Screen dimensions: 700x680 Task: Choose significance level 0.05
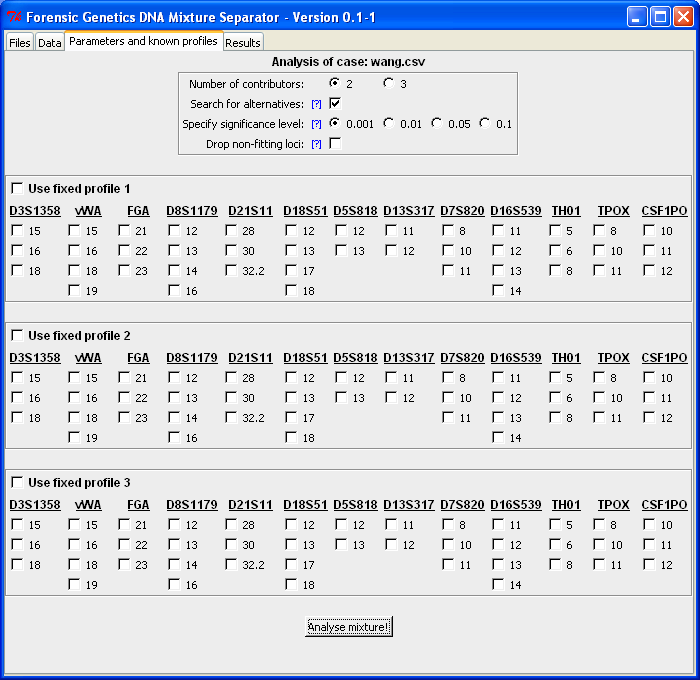(x=437, y=123)
